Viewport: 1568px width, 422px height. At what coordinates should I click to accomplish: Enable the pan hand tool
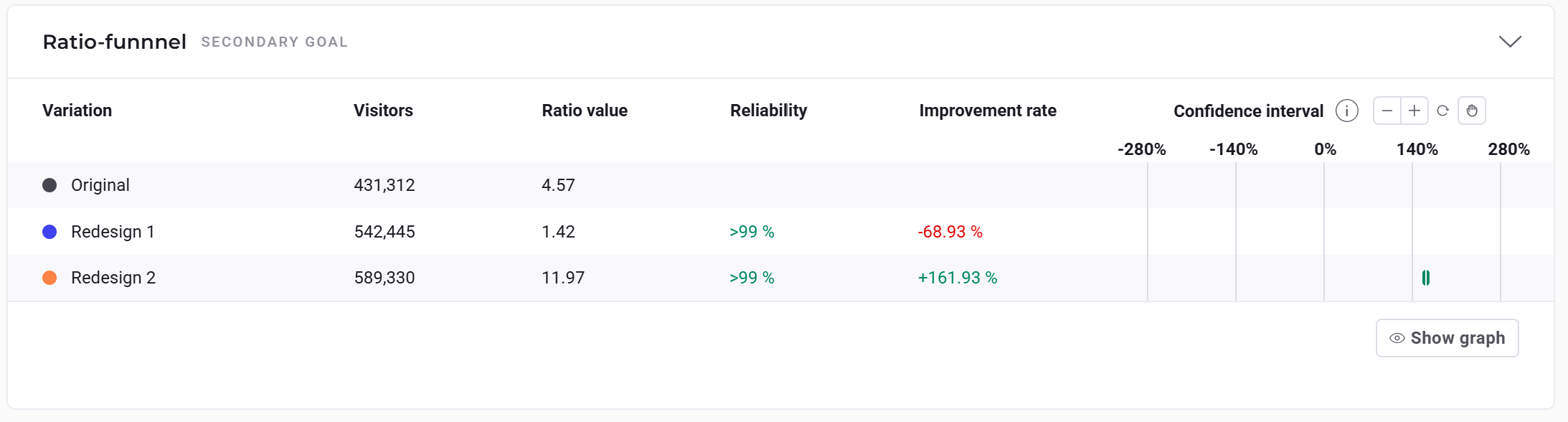(x=1471, y=111)
